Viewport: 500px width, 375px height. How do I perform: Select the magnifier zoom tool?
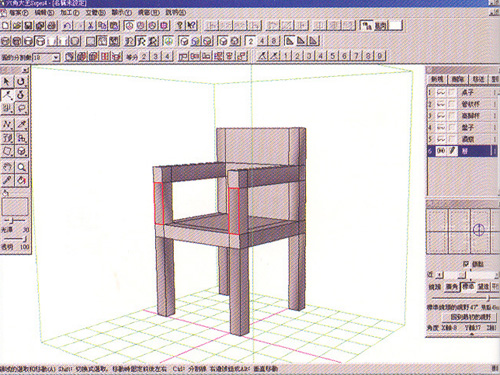[21, 167]
